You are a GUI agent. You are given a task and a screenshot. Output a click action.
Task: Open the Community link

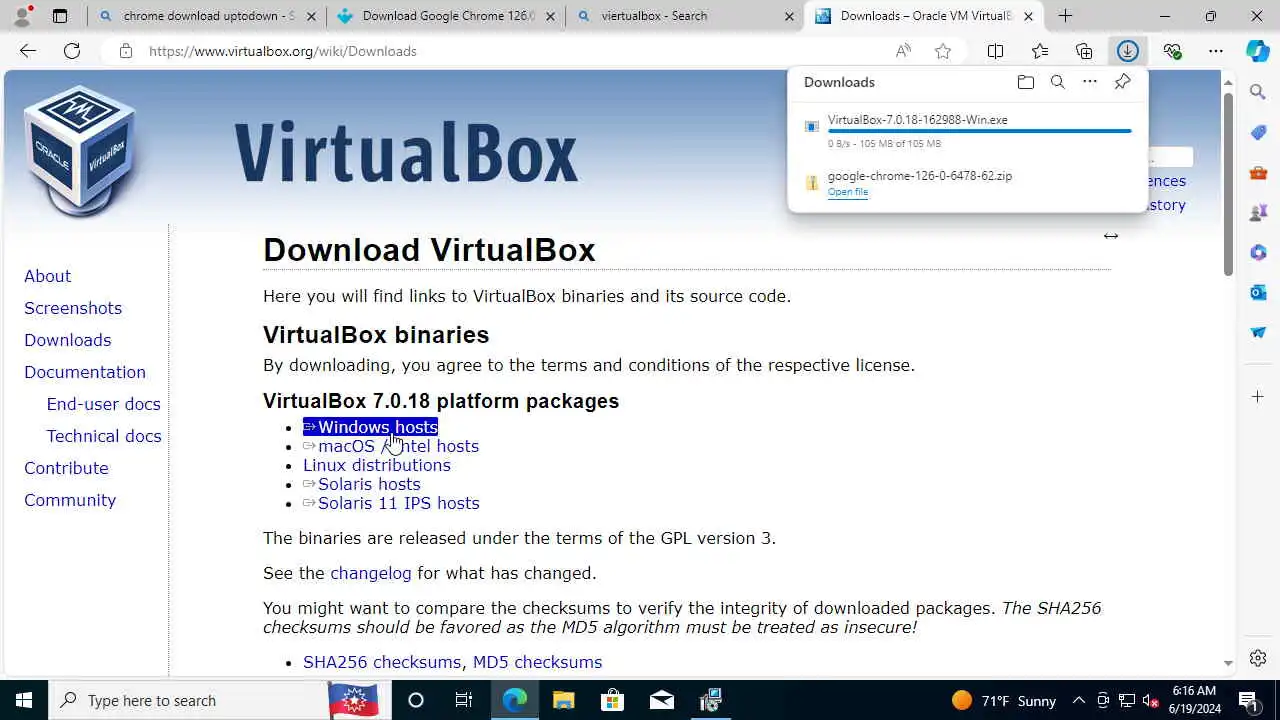click(x=70, y=500)
